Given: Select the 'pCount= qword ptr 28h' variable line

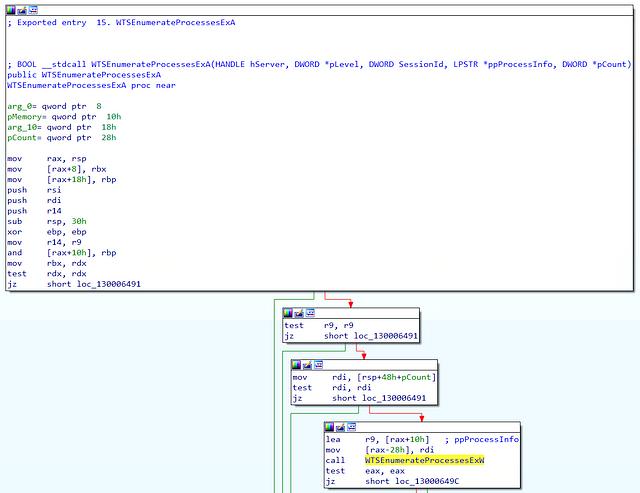Looking at the screenshot, I should click(62, 138).
